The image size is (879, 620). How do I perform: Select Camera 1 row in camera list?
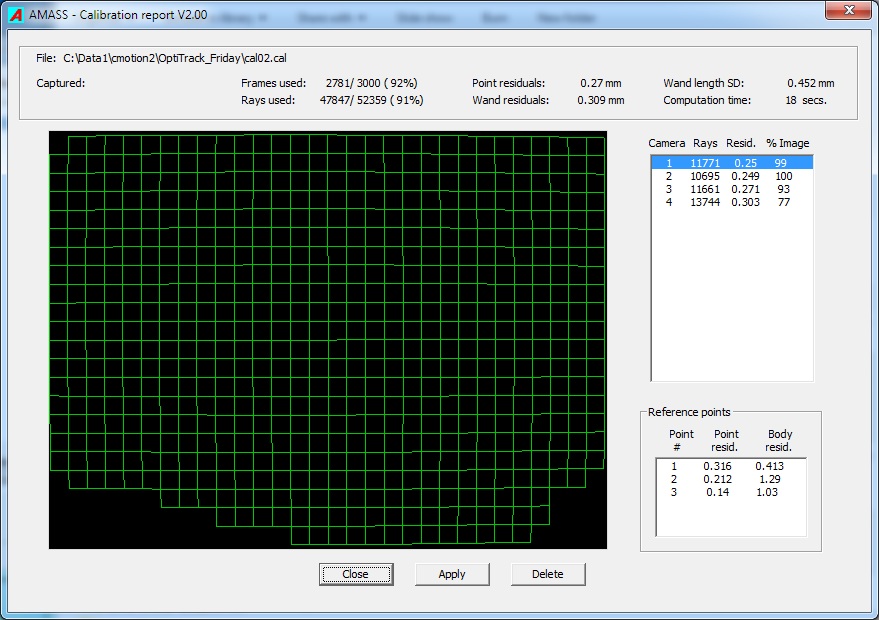(x=731, y=162)
